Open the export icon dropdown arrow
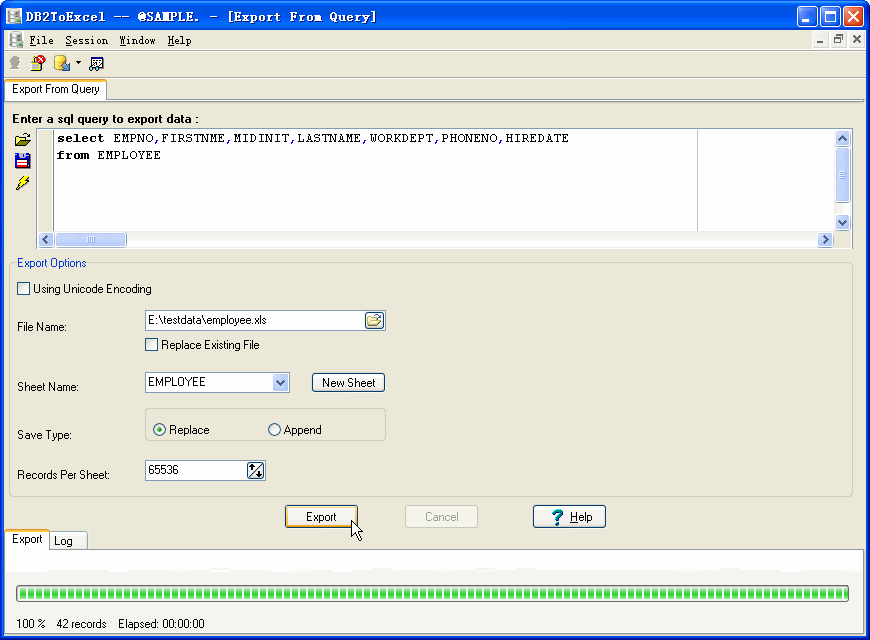Viewport: 870px width, 640px height. [x=78, y=63]
